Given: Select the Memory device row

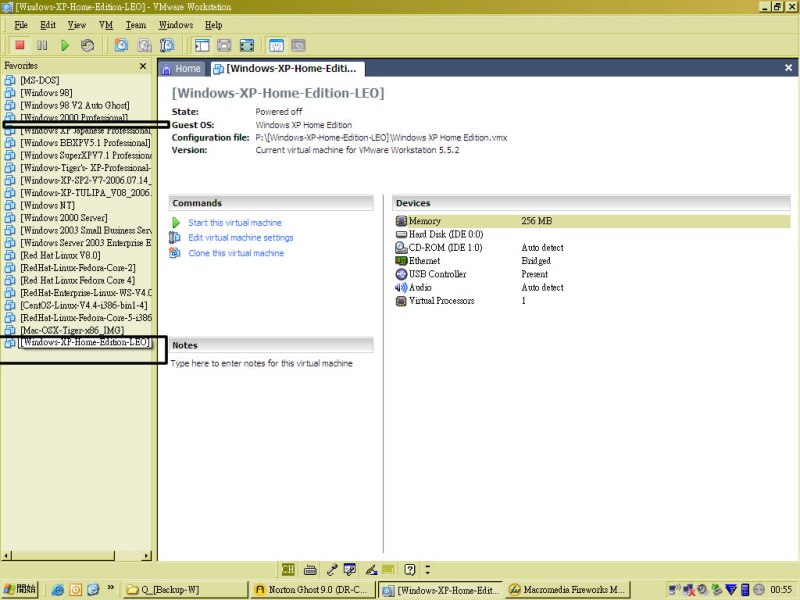Looking at the screenshot, I should [x=592, y=221].
